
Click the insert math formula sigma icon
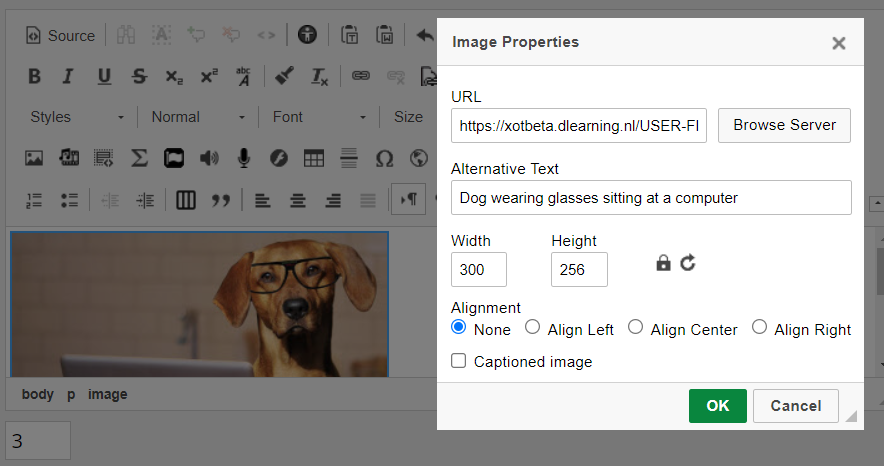click(139, 158)
